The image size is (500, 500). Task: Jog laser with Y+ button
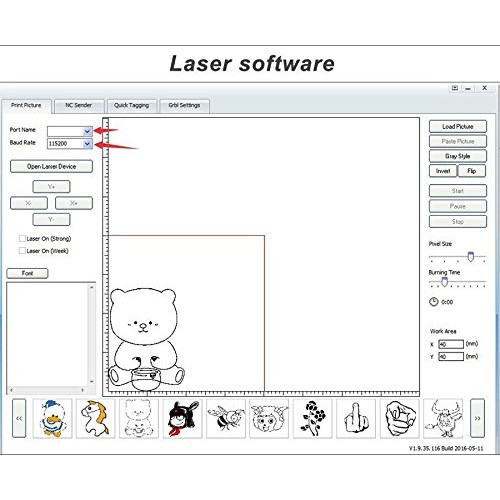tap(51, 187)
